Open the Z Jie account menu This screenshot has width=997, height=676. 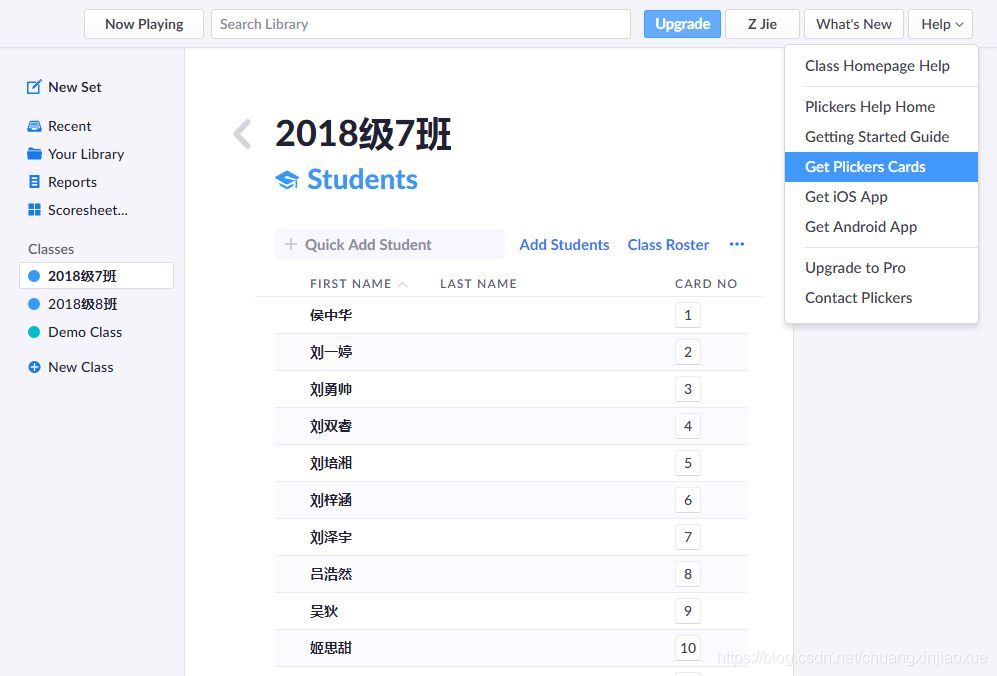762,24
